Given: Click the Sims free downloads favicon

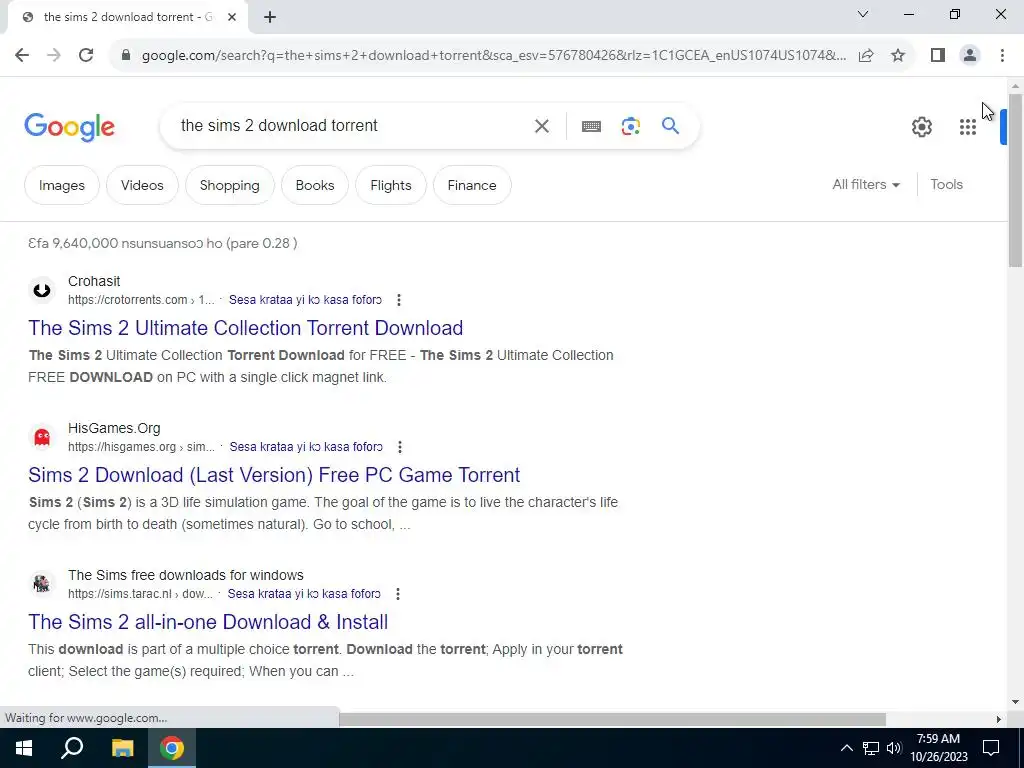Looking at the screenshot, I should pyautogui.click(x=42, y=584).
